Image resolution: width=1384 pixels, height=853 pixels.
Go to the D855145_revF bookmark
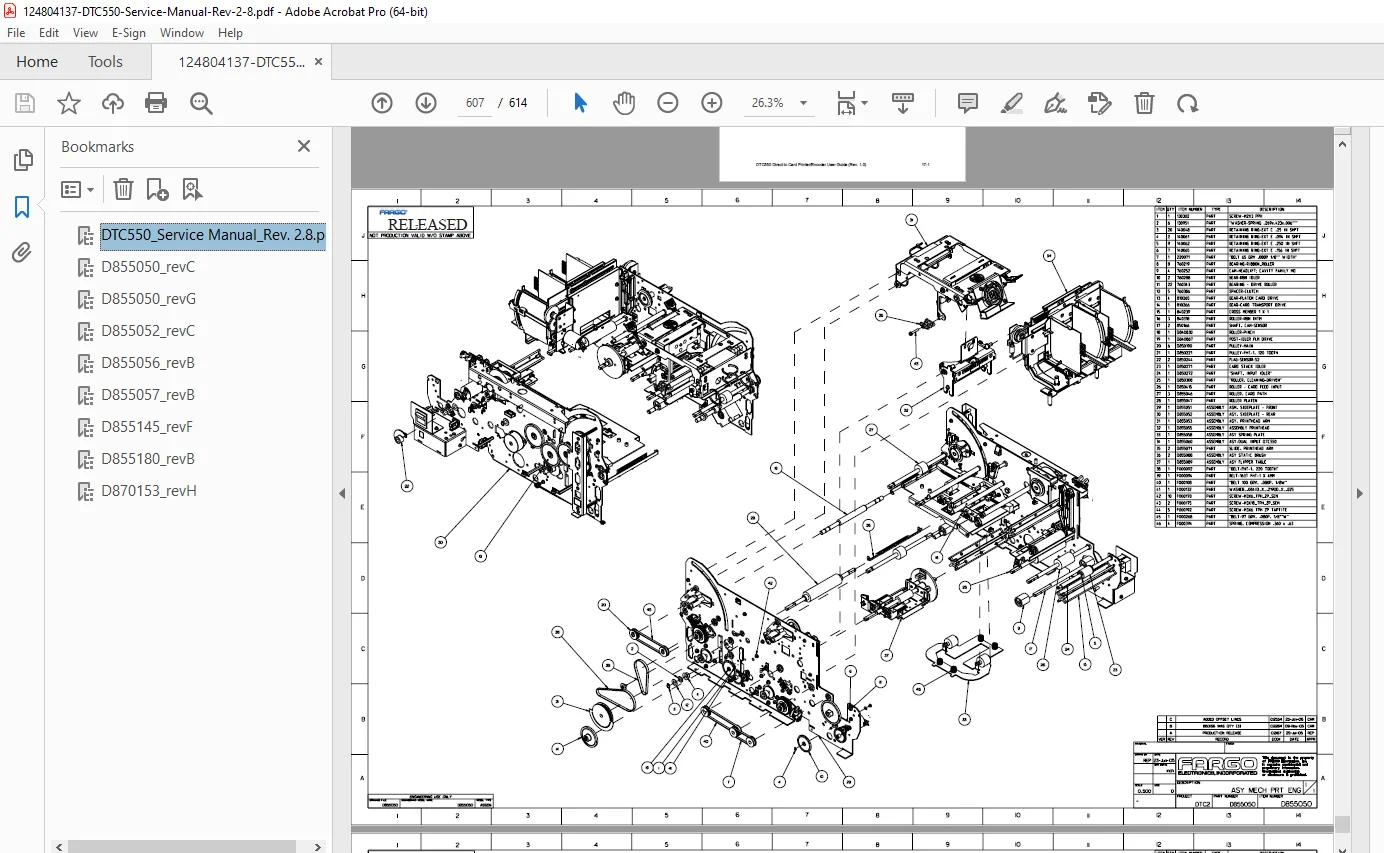[x=147, y=427]
